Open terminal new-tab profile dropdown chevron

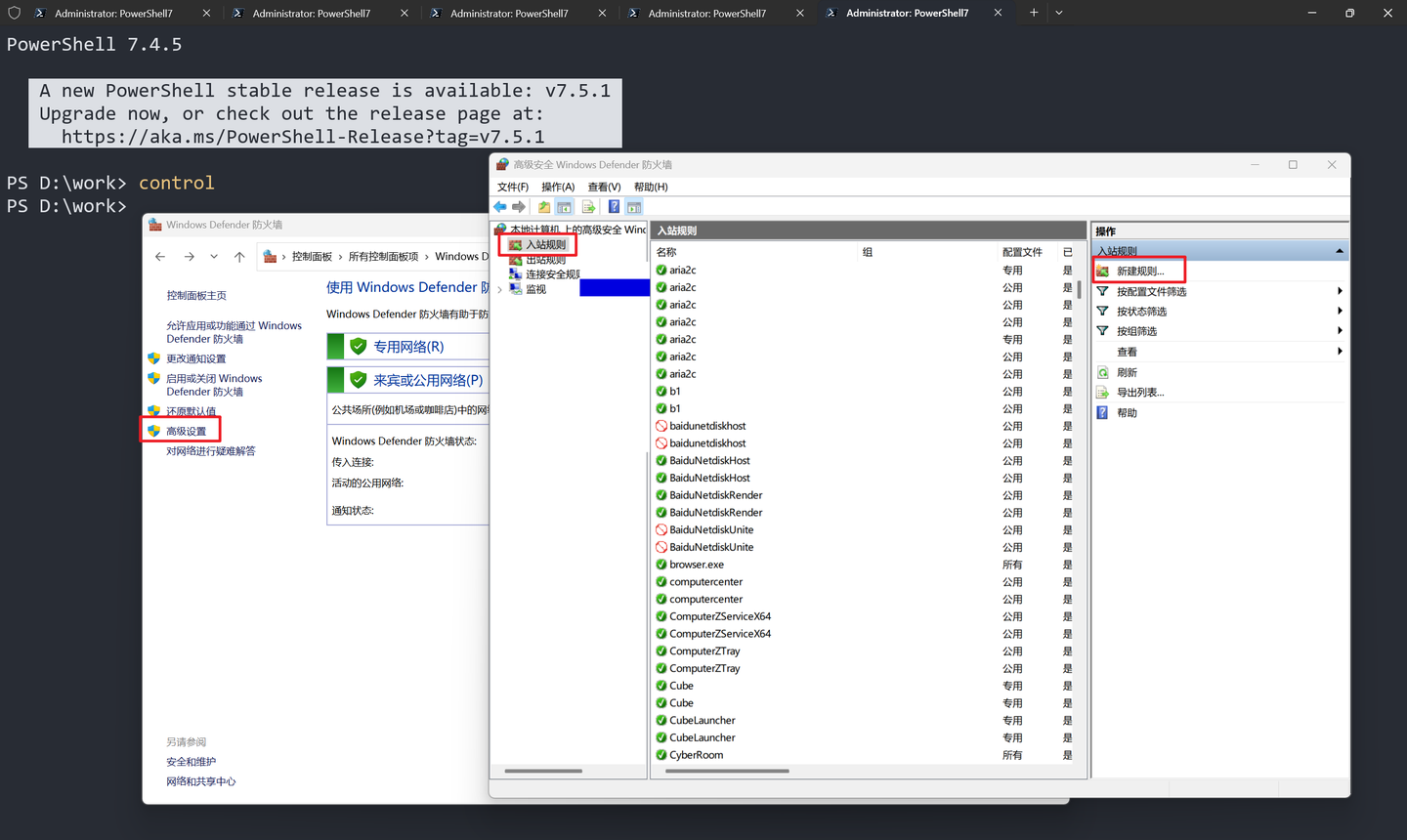pos(1059,13)
